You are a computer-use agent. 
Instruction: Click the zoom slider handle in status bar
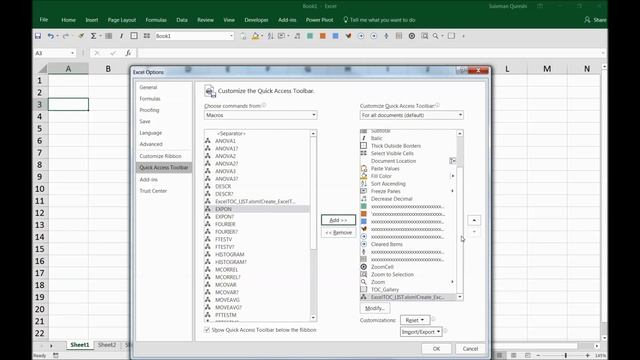(566, 356)
